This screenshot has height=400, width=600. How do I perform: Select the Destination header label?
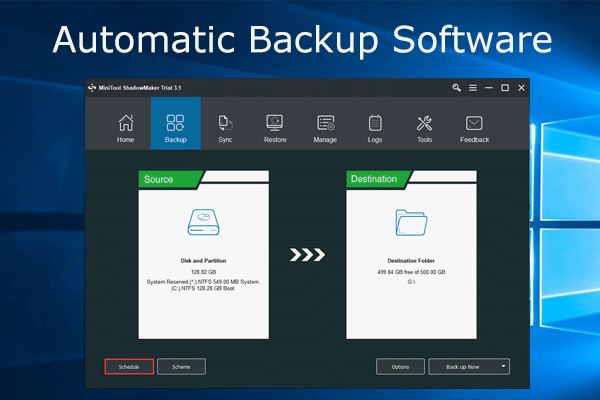[x=374, y=179]
